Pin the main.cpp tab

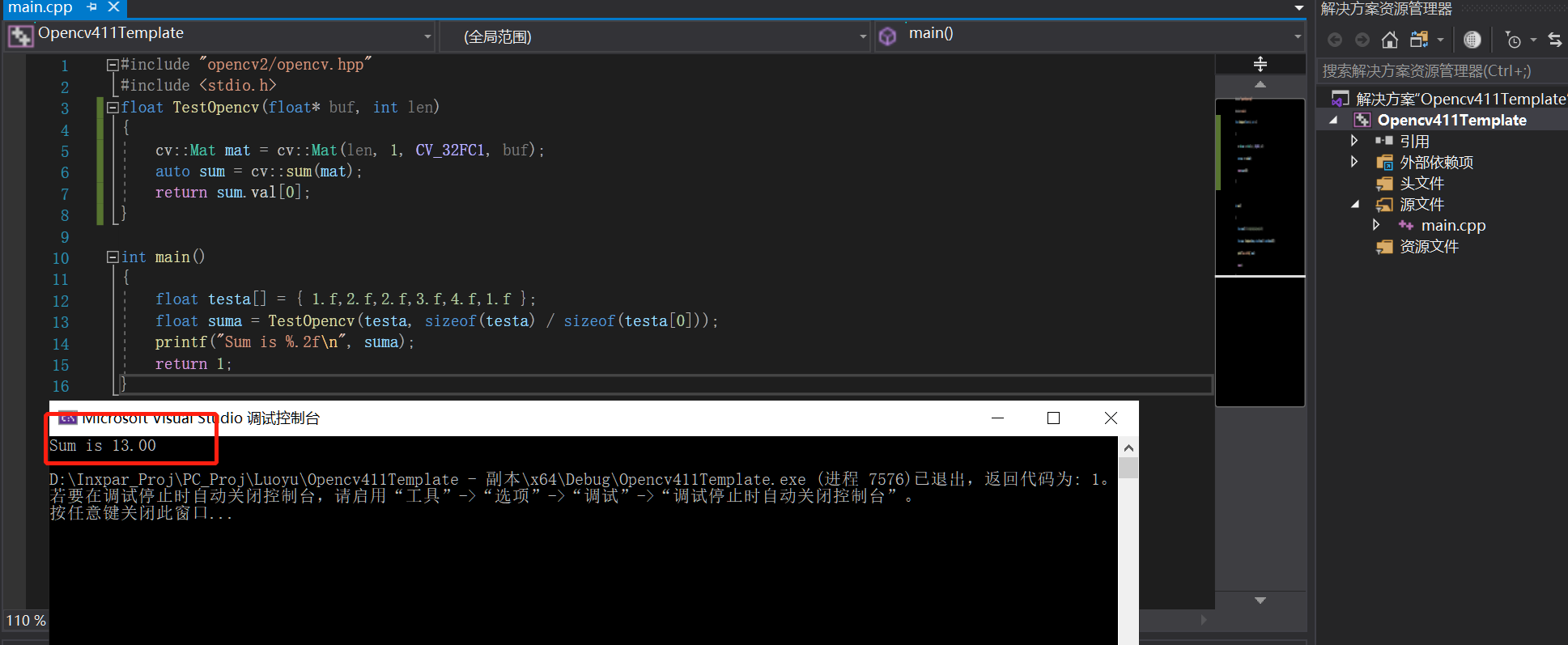point(91,7)
